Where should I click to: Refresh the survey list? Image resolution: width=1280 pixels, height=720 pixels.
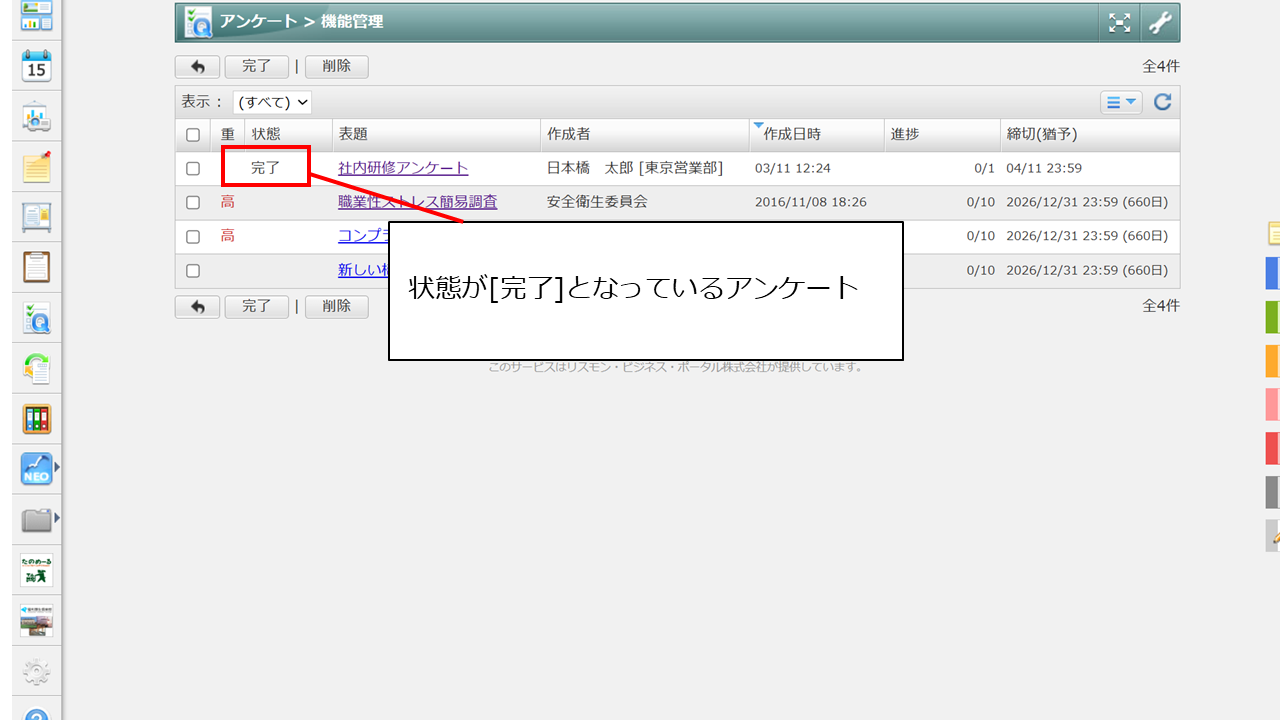click(x=1162, y=102)
